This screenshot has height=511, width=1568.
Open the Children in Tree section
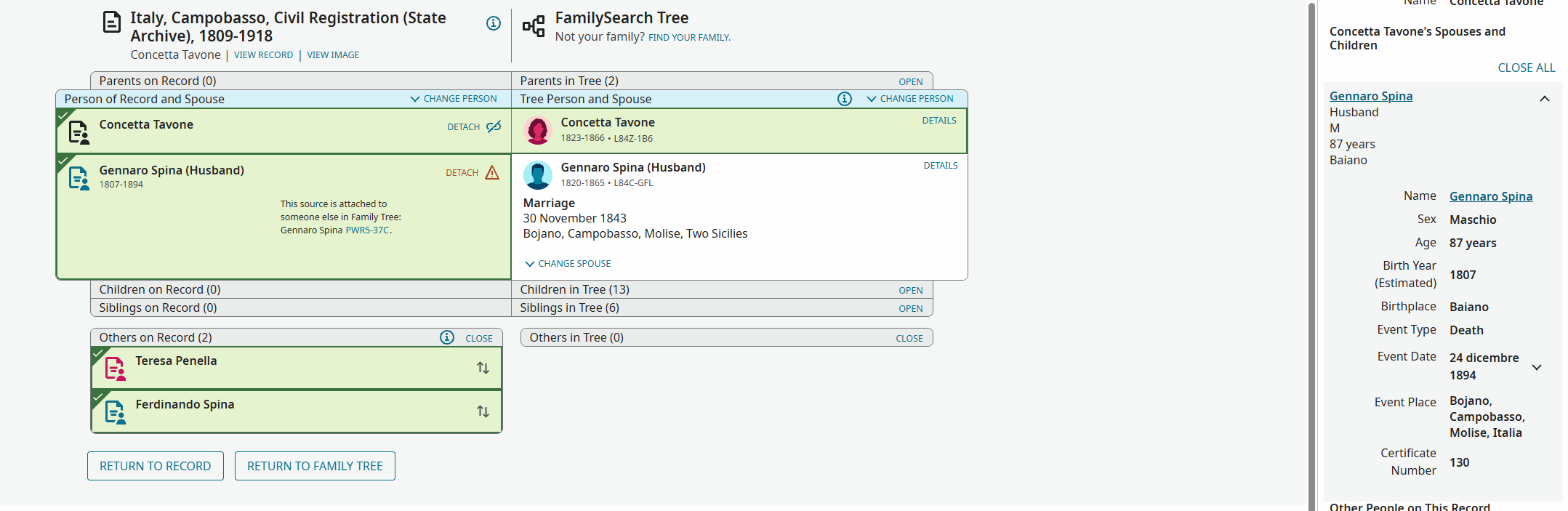tap(910, 290)
